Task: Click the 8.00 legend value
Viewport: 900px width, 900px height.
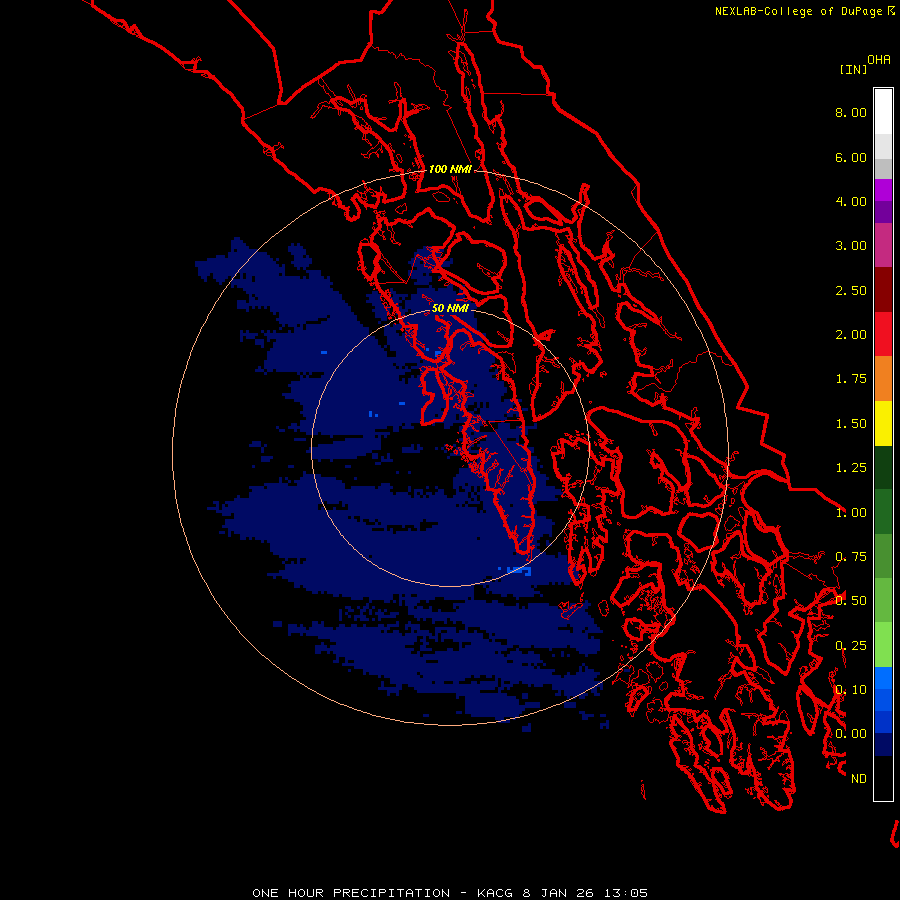Action: tap(851, 112)
